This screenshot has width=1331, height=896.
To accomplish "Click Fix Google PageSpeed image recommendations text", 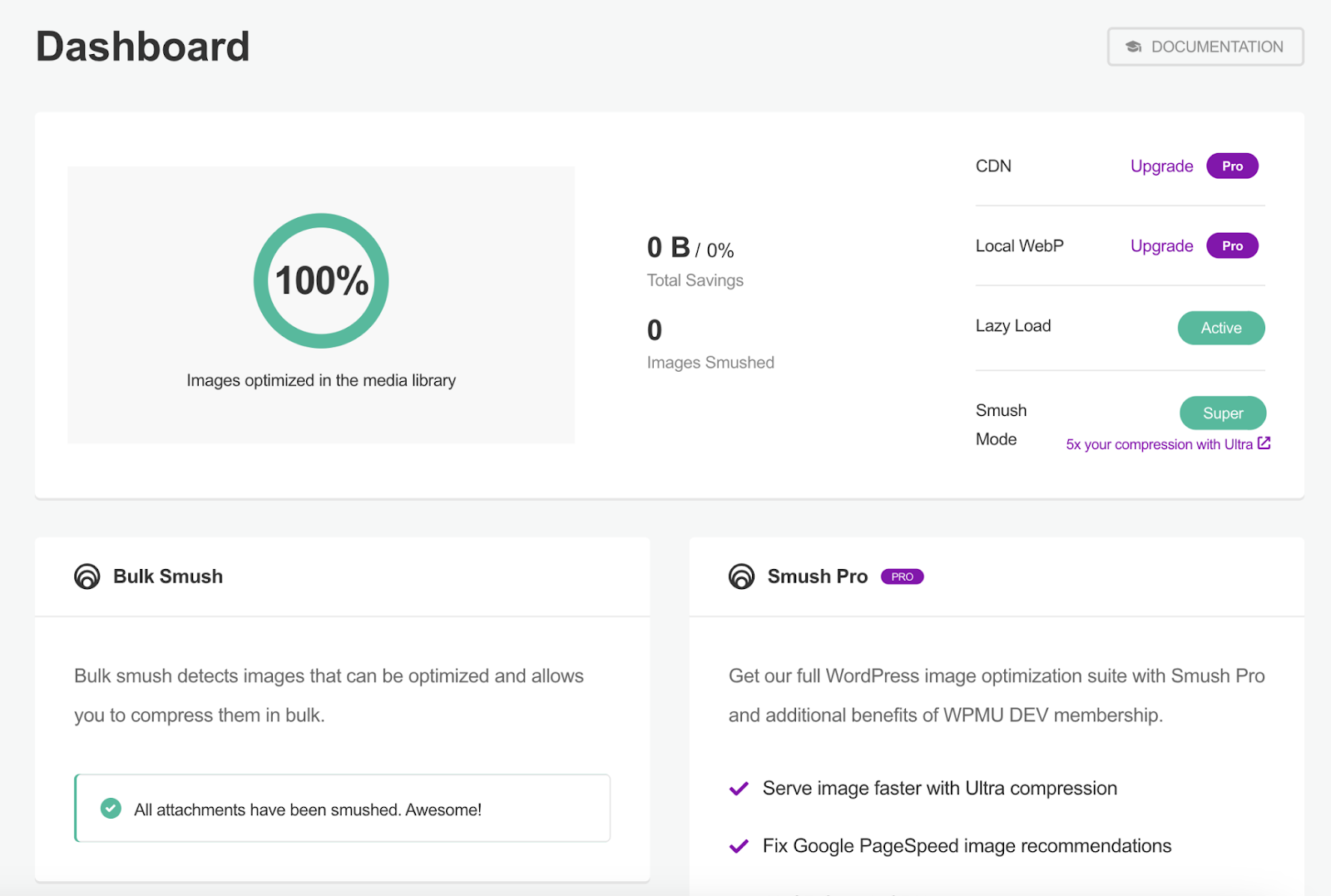I will (x=967, y=846).
